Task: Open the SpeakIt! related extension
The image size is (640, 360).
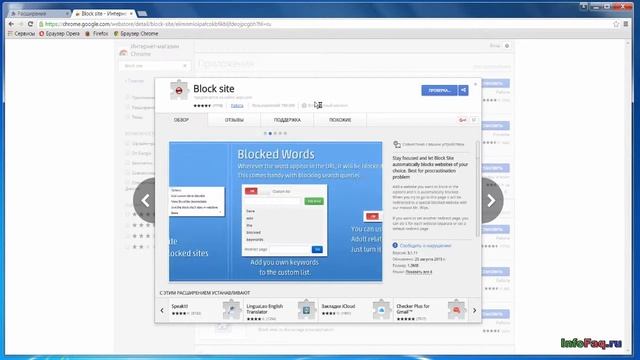Action: (180, 306)
